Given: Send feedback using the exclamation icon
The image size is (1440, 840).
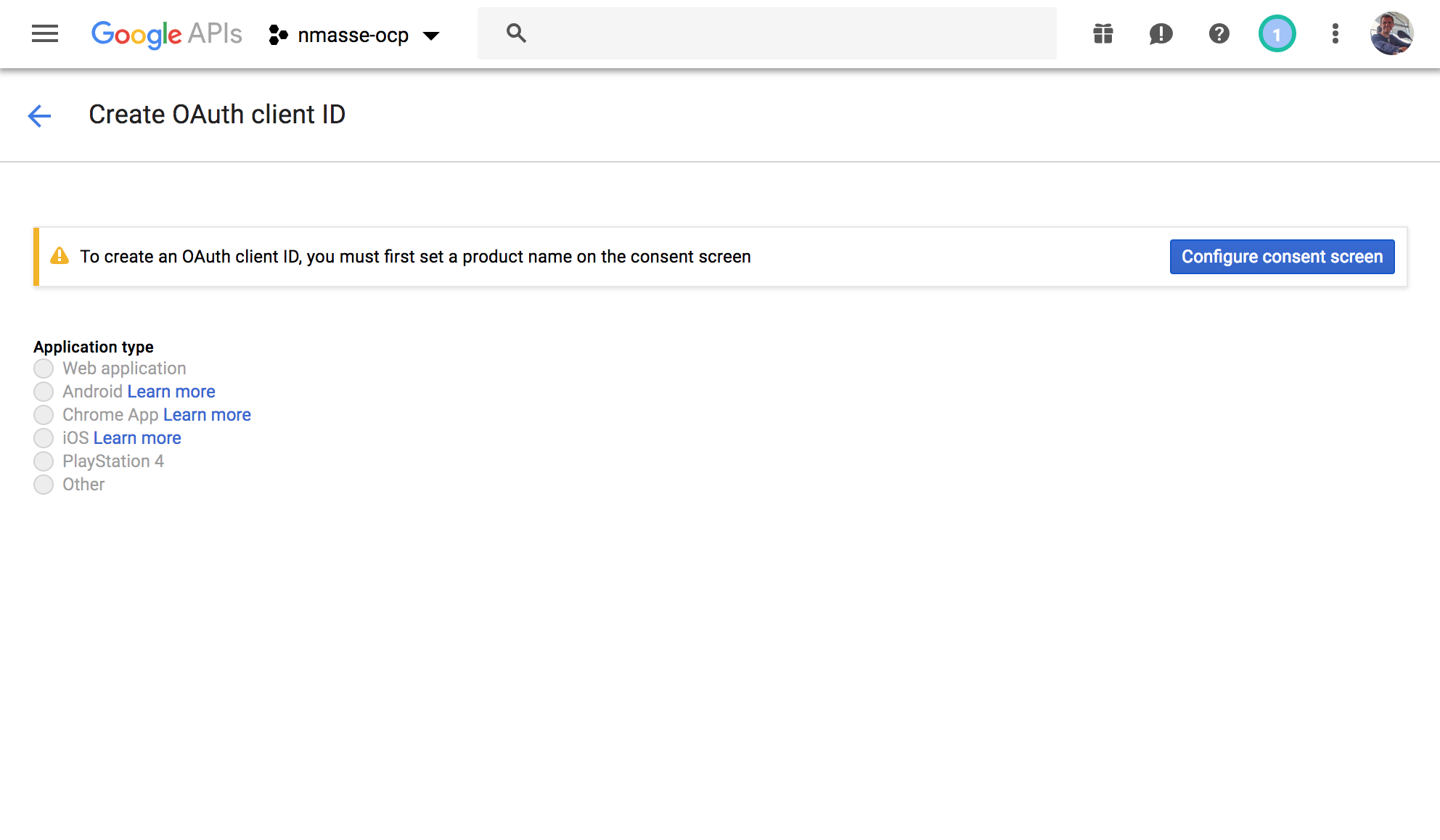Looking at the screenshot, I should (x=1161, y=33).
